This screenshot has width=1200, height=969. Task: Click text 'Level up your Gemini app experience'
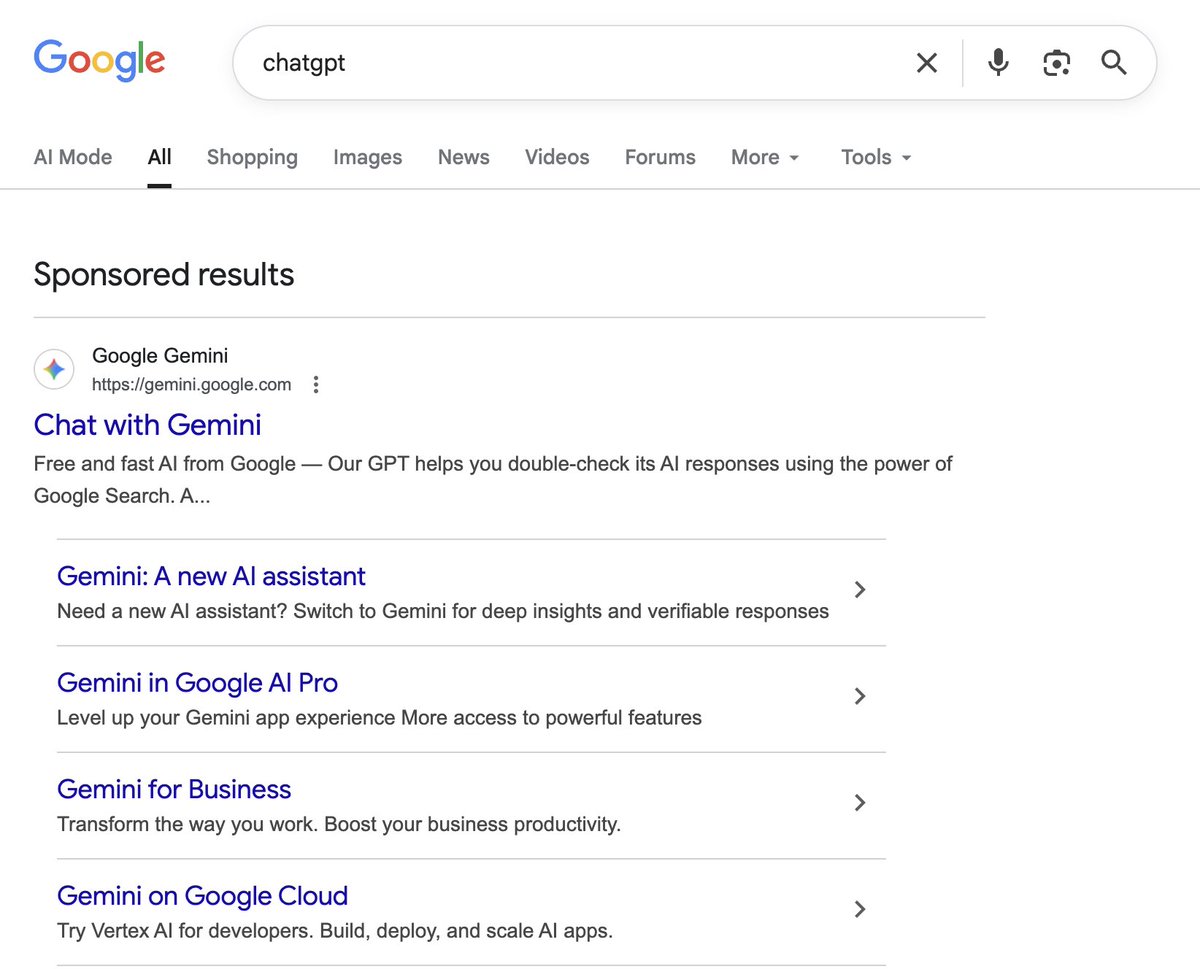(x=227, y=718)
